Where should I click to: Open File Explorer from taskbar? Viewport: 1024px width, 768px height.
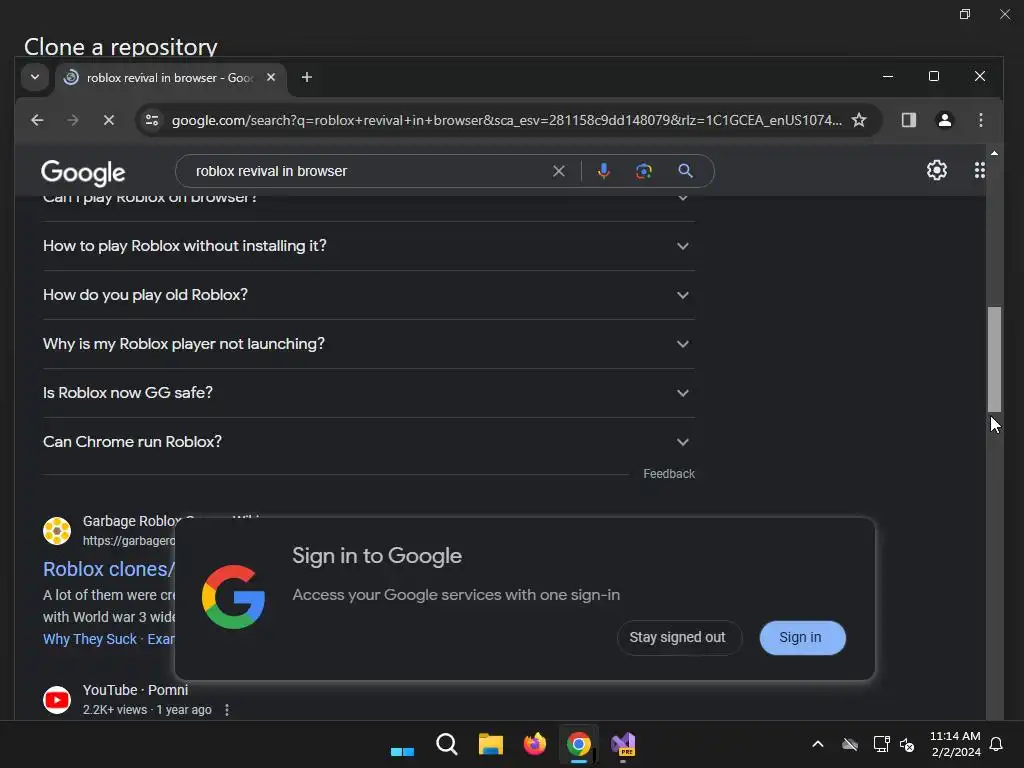490,744
